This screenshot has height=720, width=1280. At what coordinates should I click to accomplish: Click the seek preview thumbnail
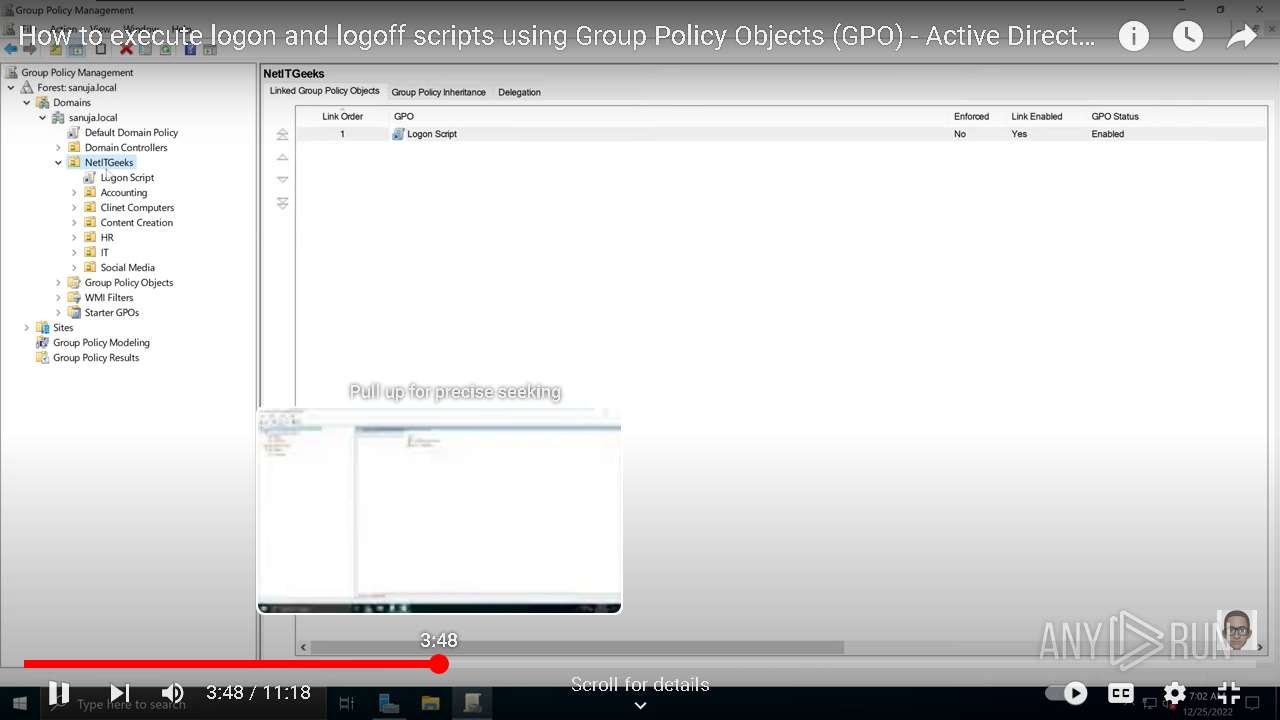click(x=439, y=510)
